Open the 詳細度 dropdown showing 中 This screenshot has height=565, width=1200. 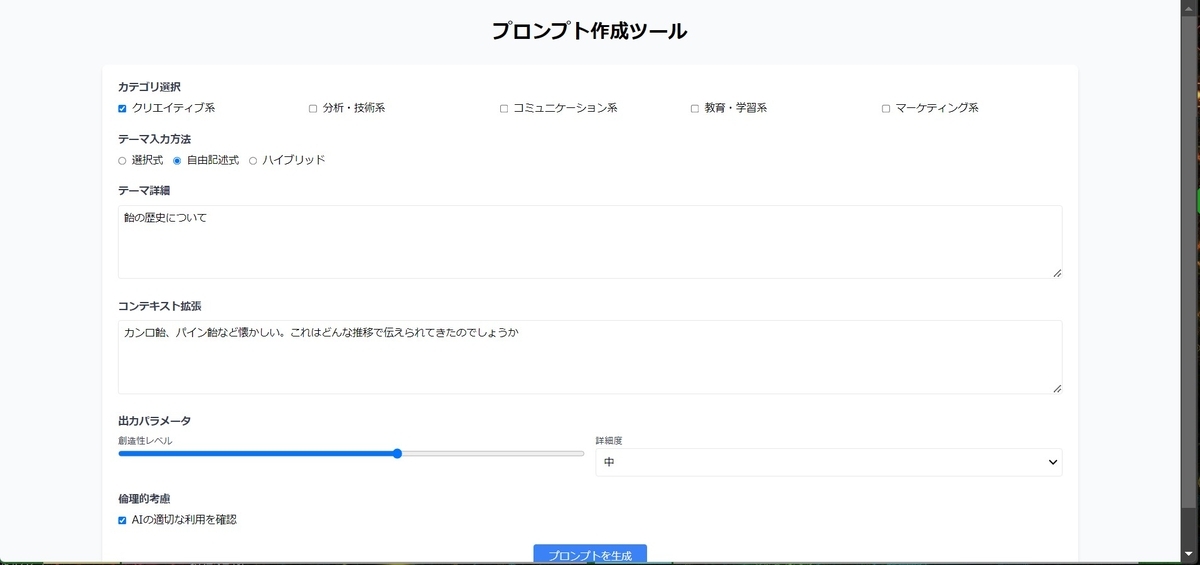pos(829,462)
